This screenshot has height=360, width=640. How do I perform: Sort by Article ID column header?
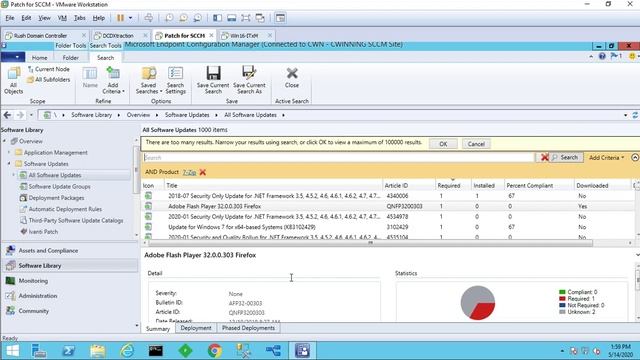coord(409,186)
